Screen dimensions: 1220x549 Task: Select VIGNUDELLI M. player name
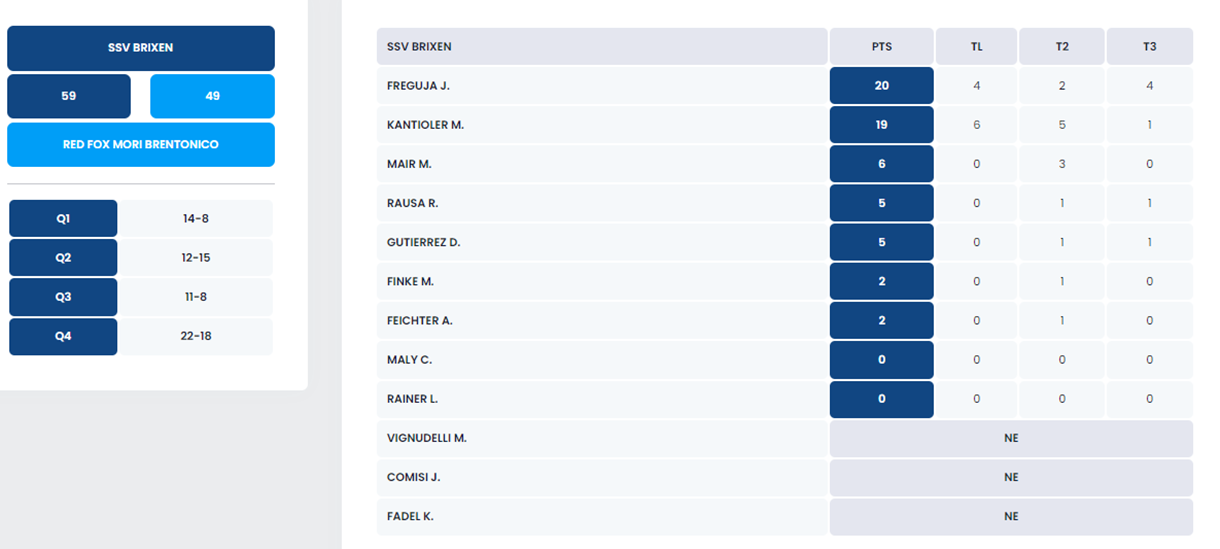(x=427, y=438)
